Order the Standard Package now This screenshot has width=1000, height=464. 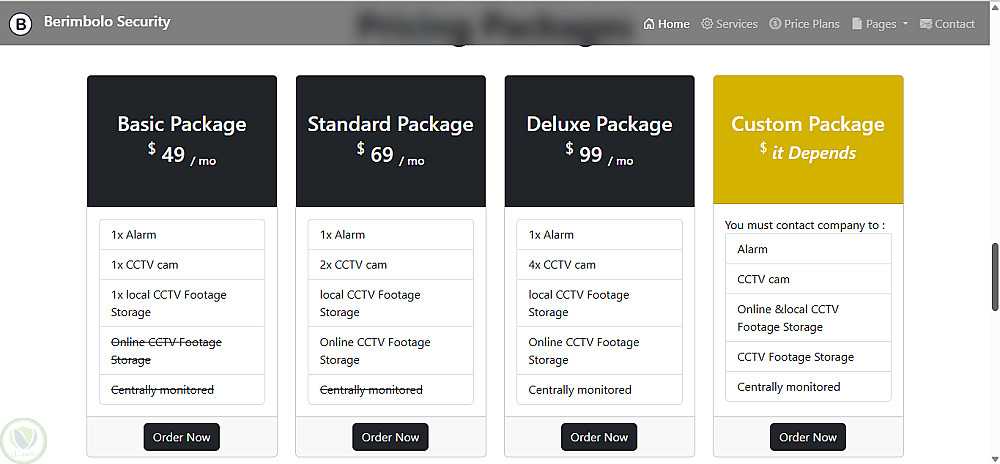pos(390,437)
